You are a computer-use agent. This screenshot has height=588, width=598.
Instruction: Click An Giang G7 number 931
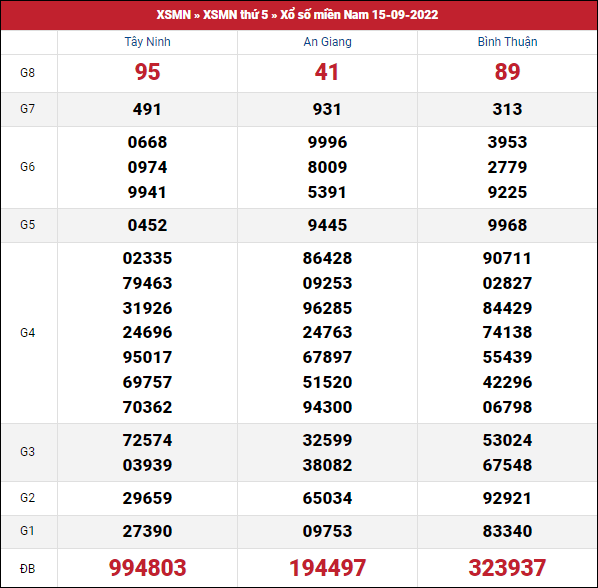pyautogui.click(x=327, y=109)
